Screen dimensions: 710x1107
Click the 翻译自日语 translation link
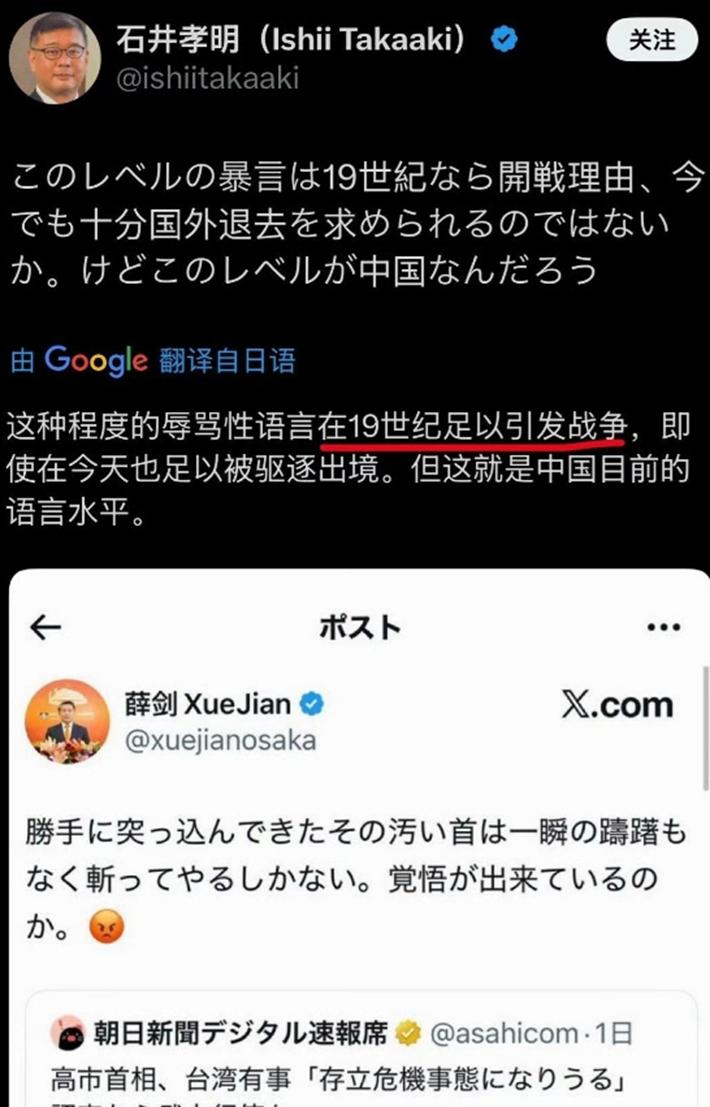[227, 361]
